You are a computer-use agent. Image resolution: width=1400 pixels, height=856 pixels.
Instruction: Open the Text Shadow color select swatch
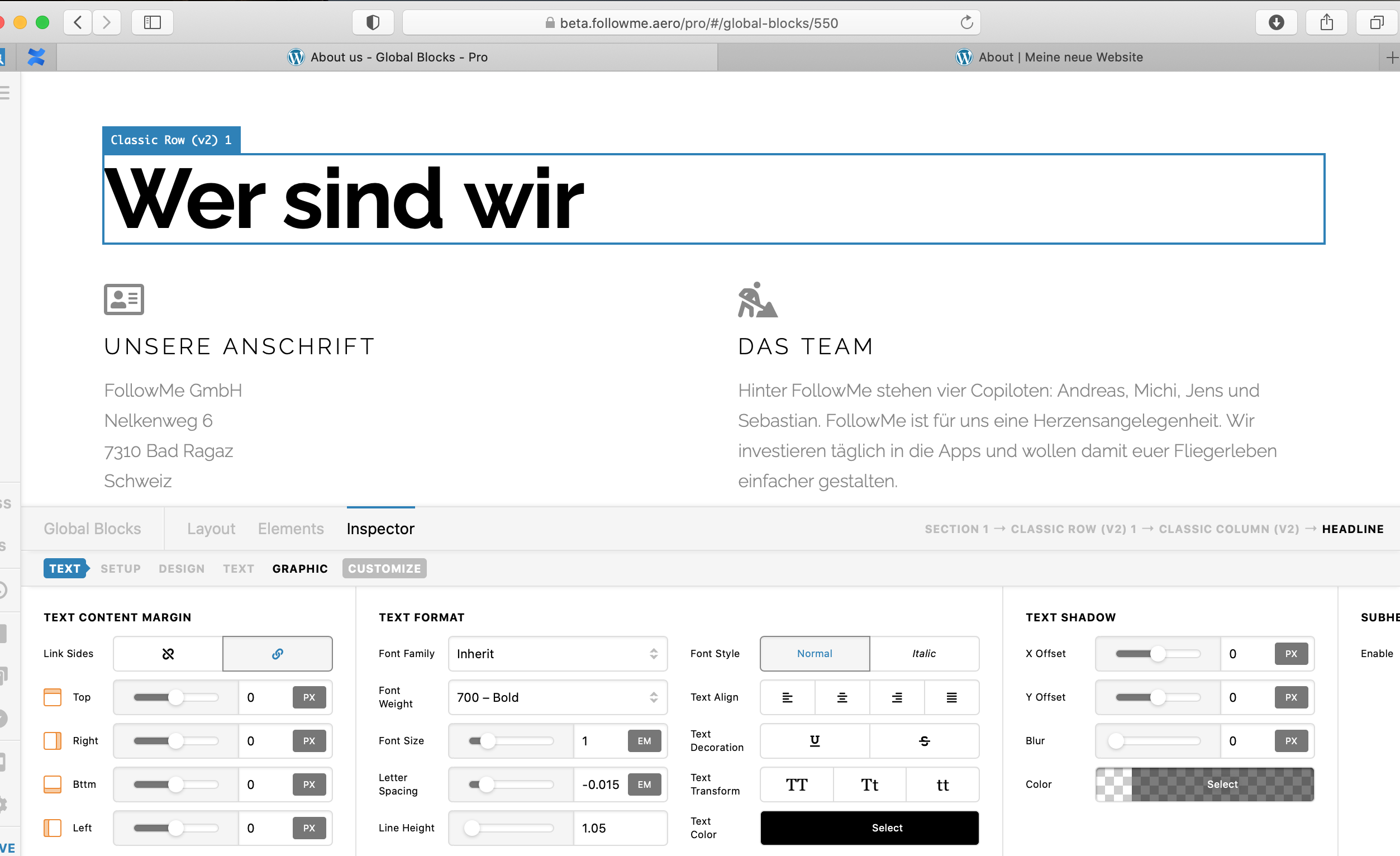[x=1204, y=784]
